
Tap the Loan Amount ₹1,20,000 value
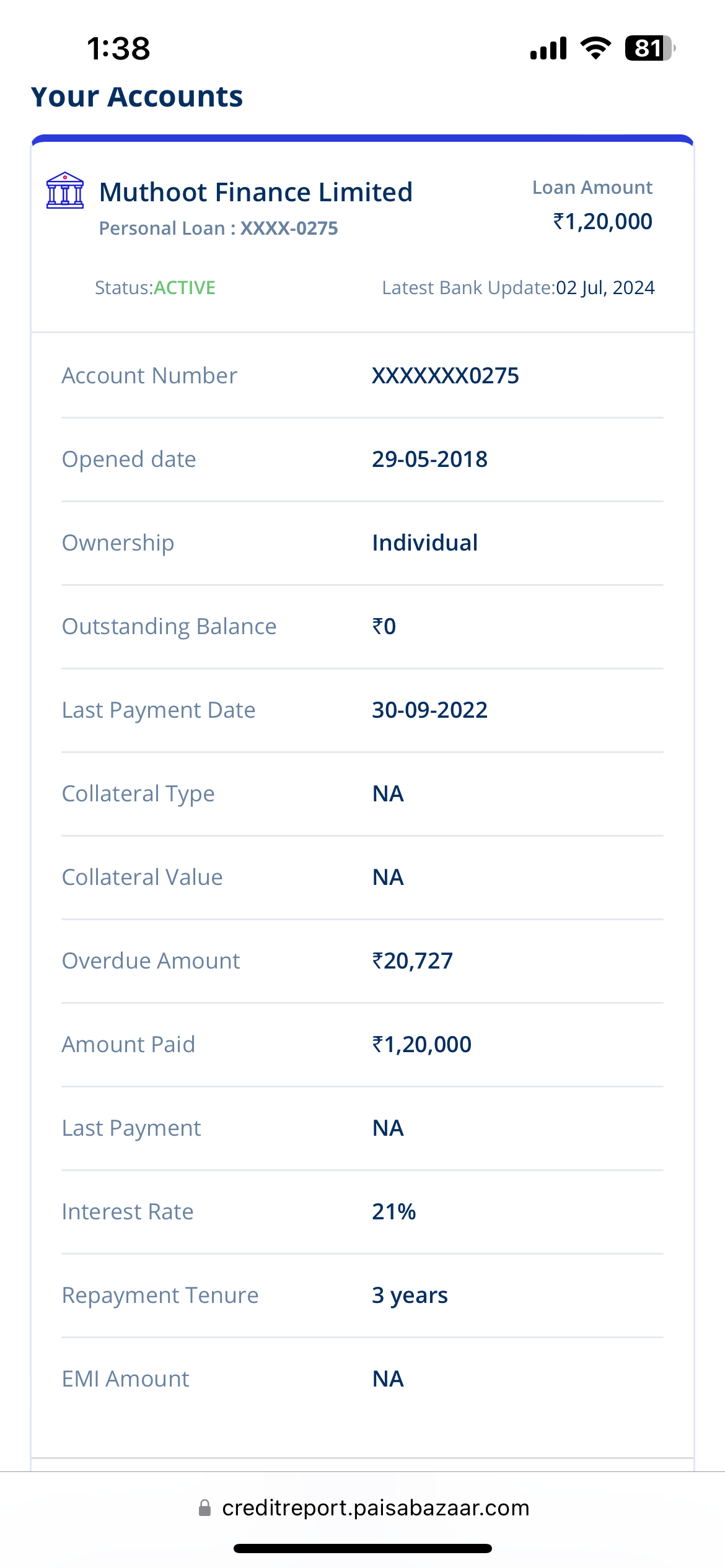coord(602,222)
